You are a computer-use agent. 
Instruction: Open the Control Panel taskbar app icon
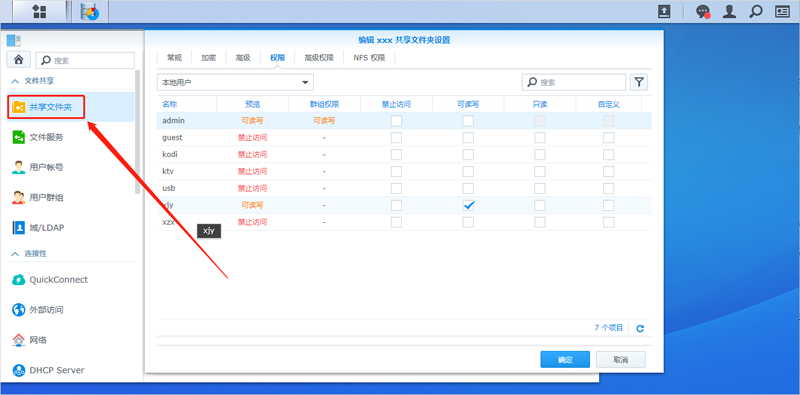pos(89,12)
